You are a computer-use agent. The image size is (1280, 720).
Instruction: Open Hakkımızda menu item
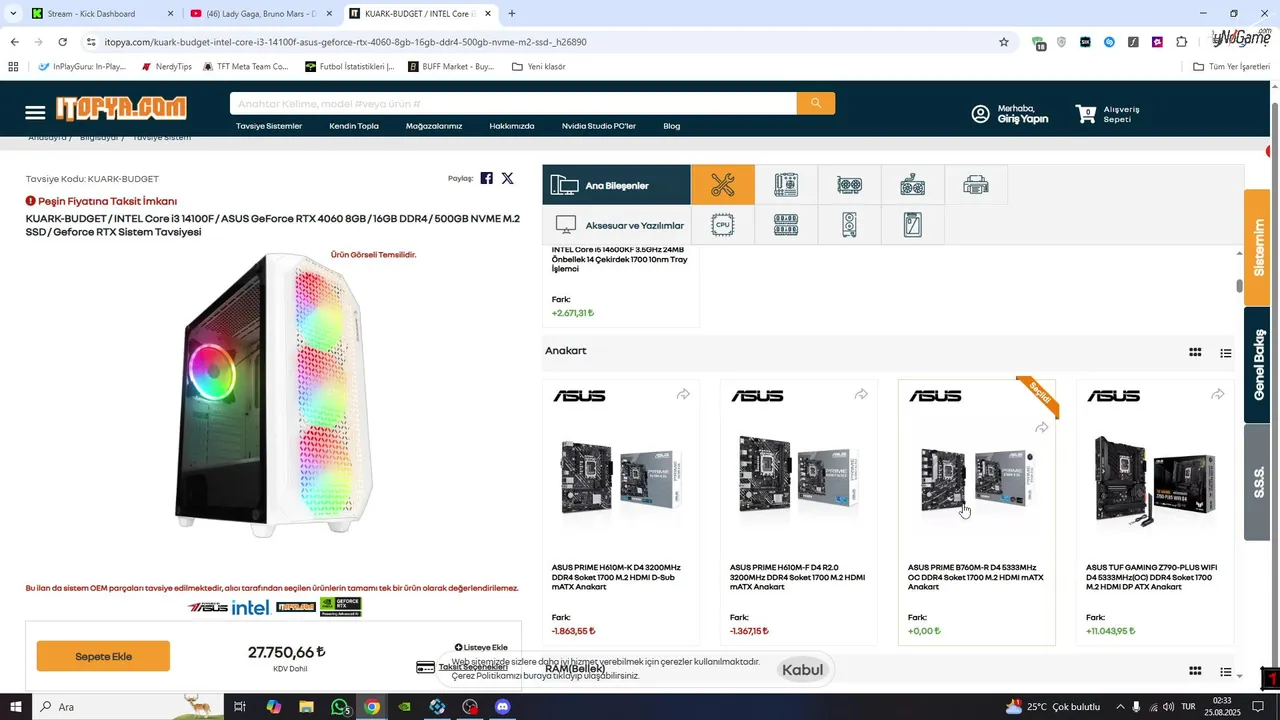pyautogui.click(x=512, y=126)
